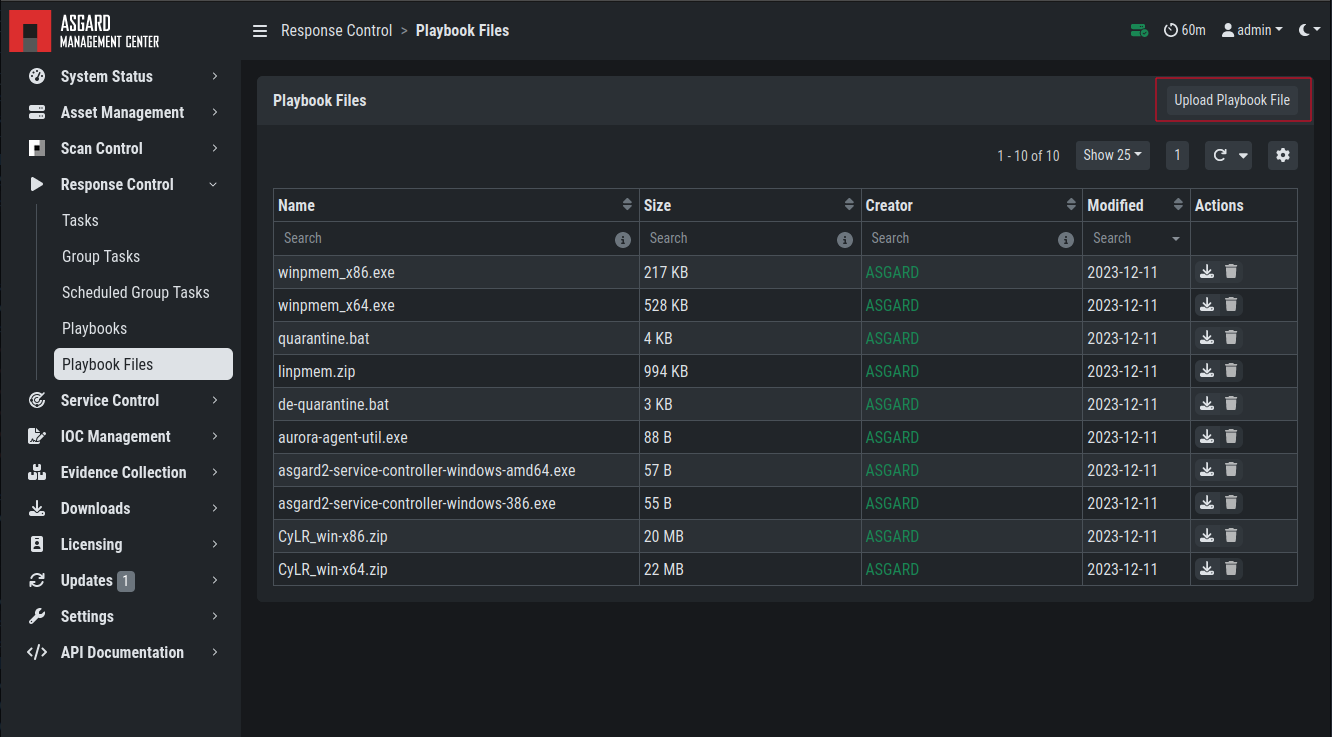This screenshot has width=1332, height=737.
Task: Sort table by Modified column
Action: pos(1178,205)
